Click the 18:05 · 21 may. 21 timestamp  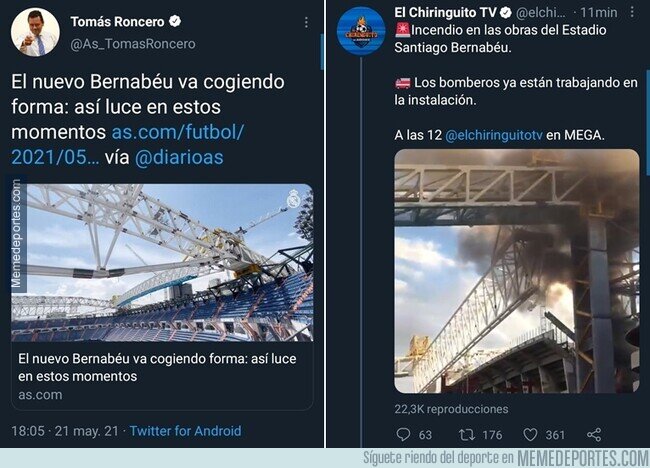65,431
